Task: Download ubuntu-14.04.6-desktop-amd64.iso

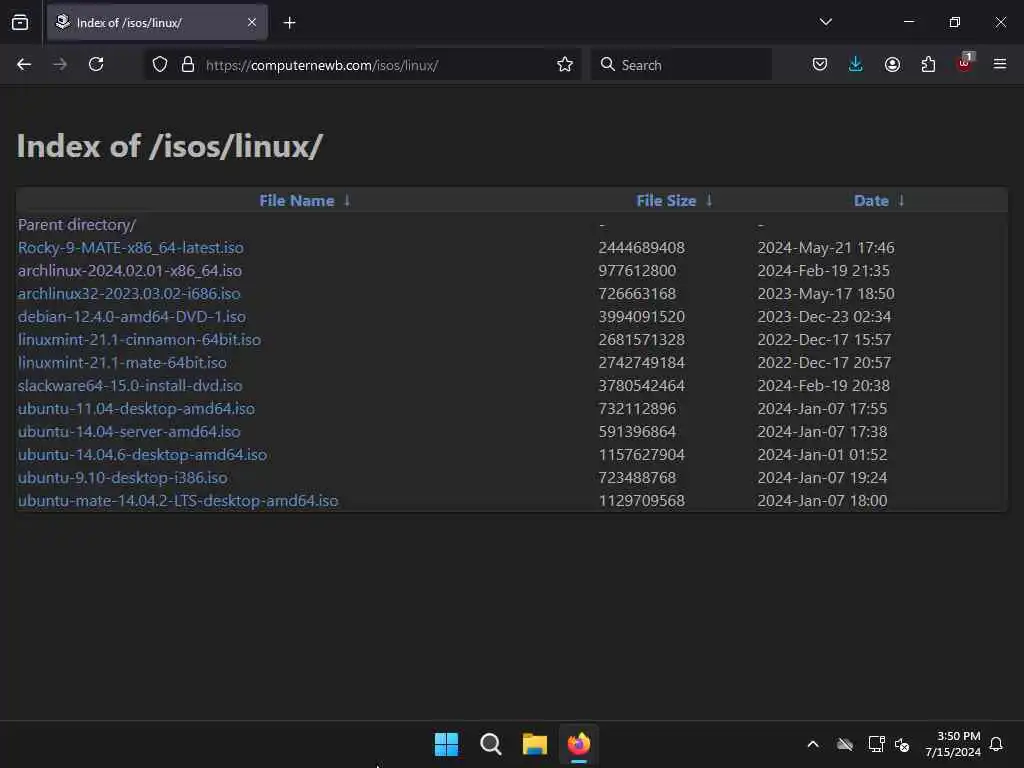Action: pyautogui.click(x=142, y=455)
